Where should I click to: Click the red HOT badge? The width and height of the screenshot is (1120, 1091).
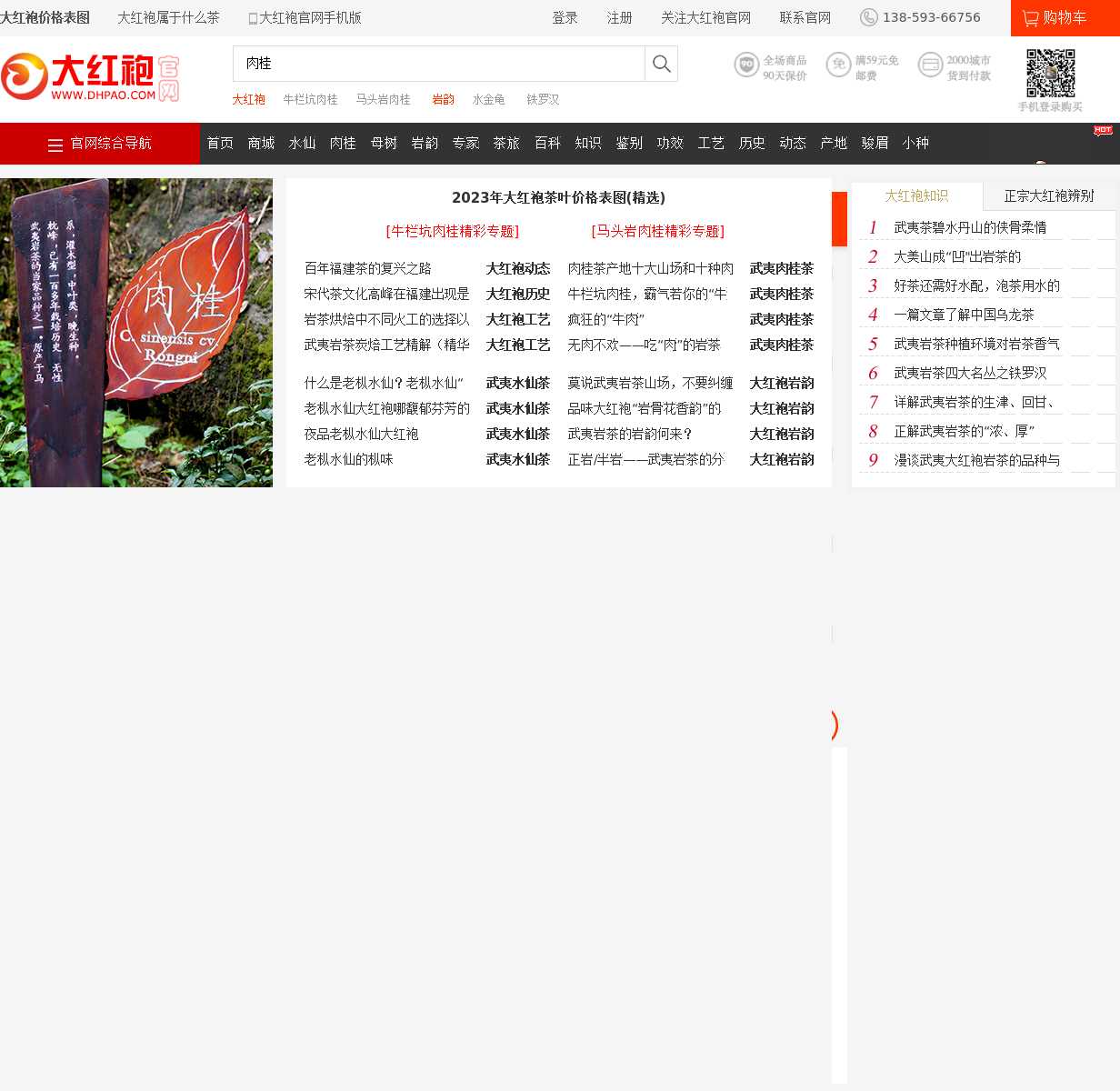coord(1103,131)
